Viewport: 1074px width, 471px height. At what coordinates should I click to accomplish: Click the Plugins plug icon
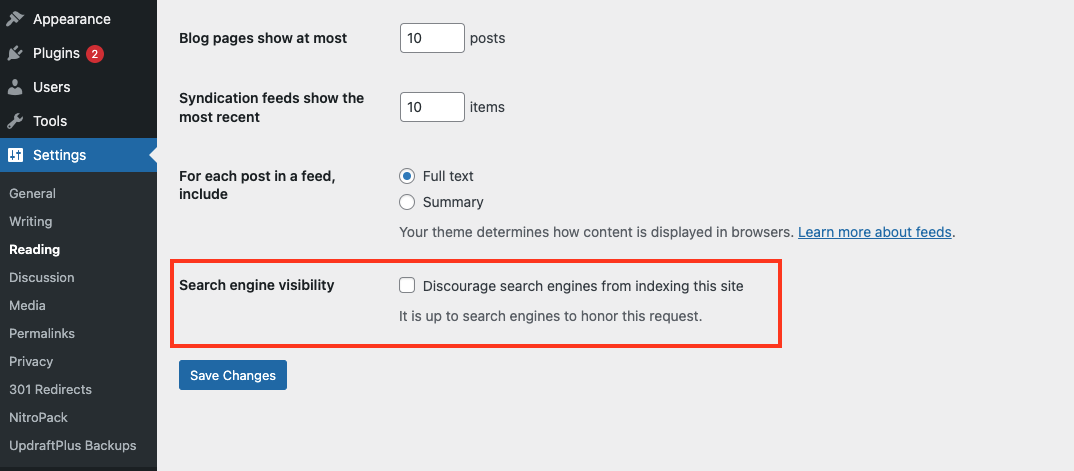[15, 53]
